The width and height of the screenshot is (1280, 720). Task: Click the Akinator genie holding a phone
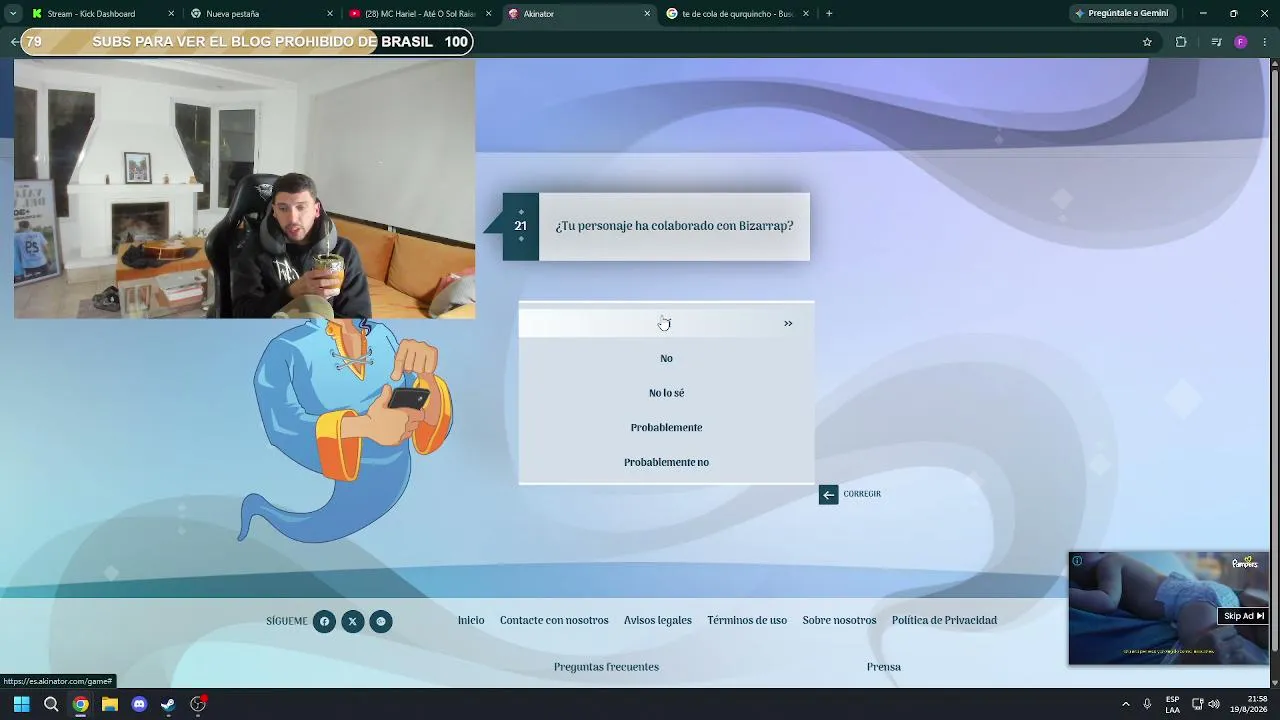tap(346, 430)
